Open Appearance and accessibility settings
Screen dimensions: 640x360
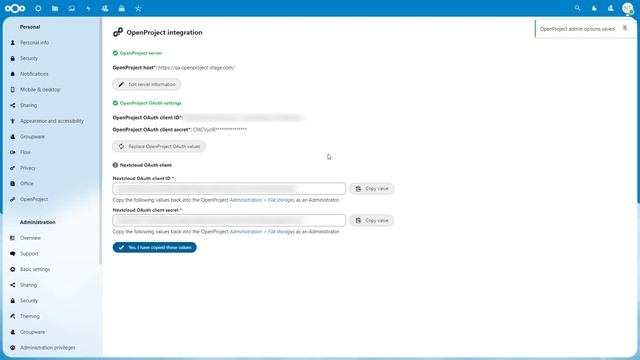click(51, 121)
